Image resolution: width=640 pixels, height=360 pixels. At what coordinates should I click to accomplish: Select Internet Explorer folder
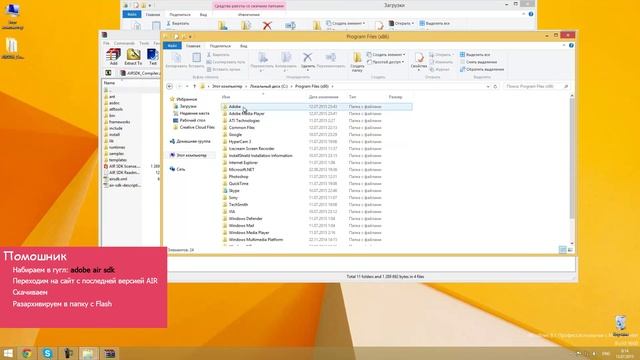(243, 163)
